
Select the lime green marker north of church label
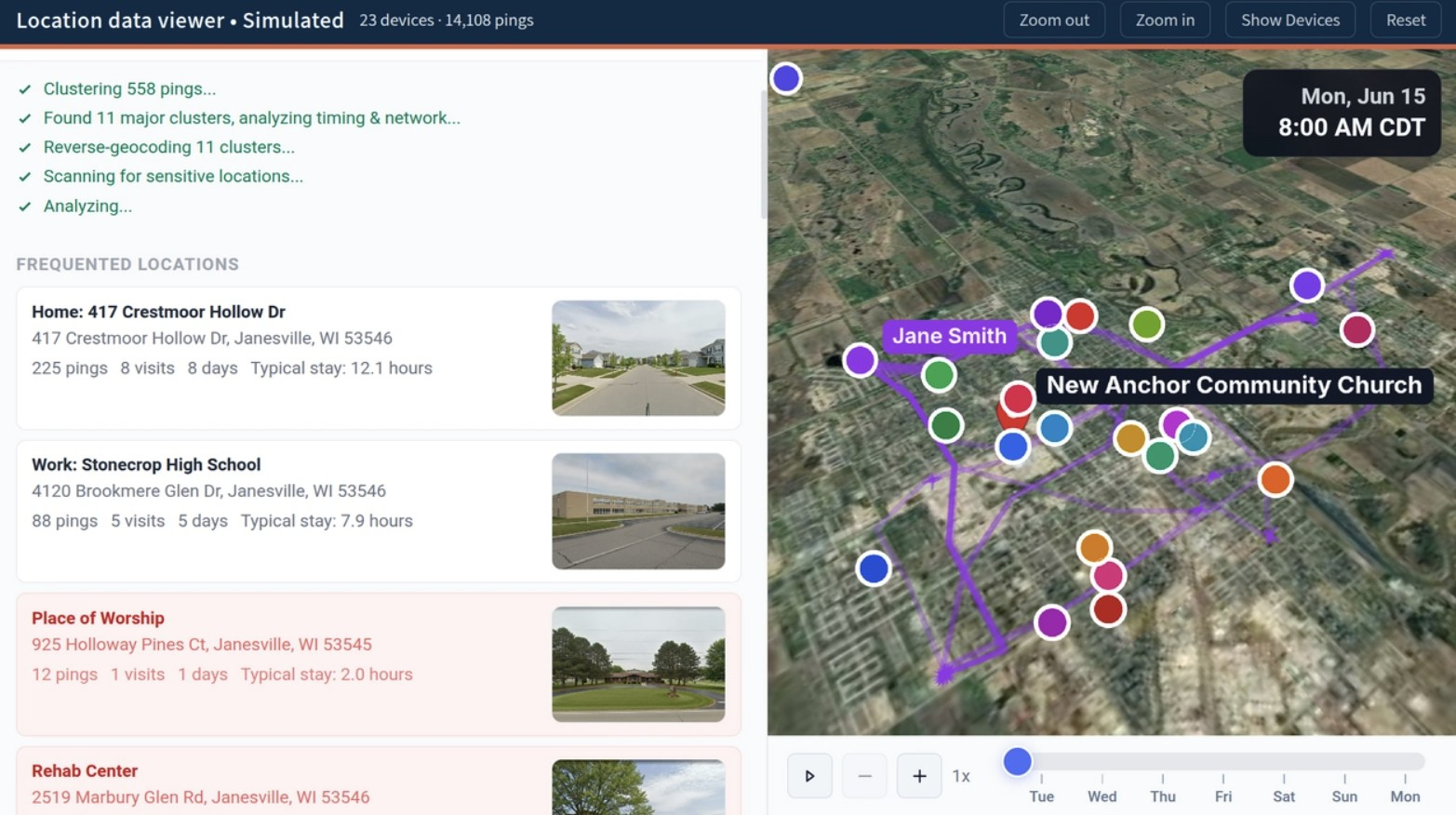click(x=1146, y=324)
